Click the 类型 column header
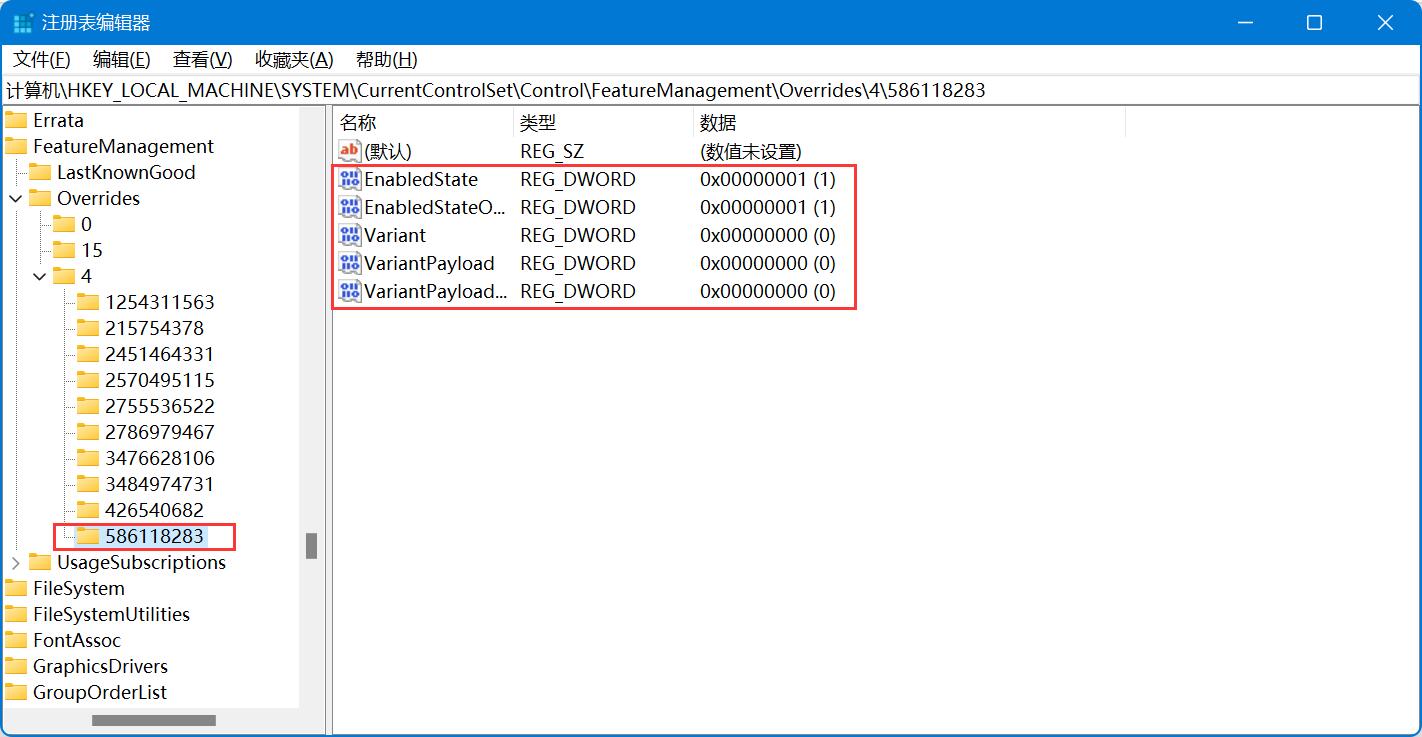Screen dimensions: 1422x737 pos(603,123)
